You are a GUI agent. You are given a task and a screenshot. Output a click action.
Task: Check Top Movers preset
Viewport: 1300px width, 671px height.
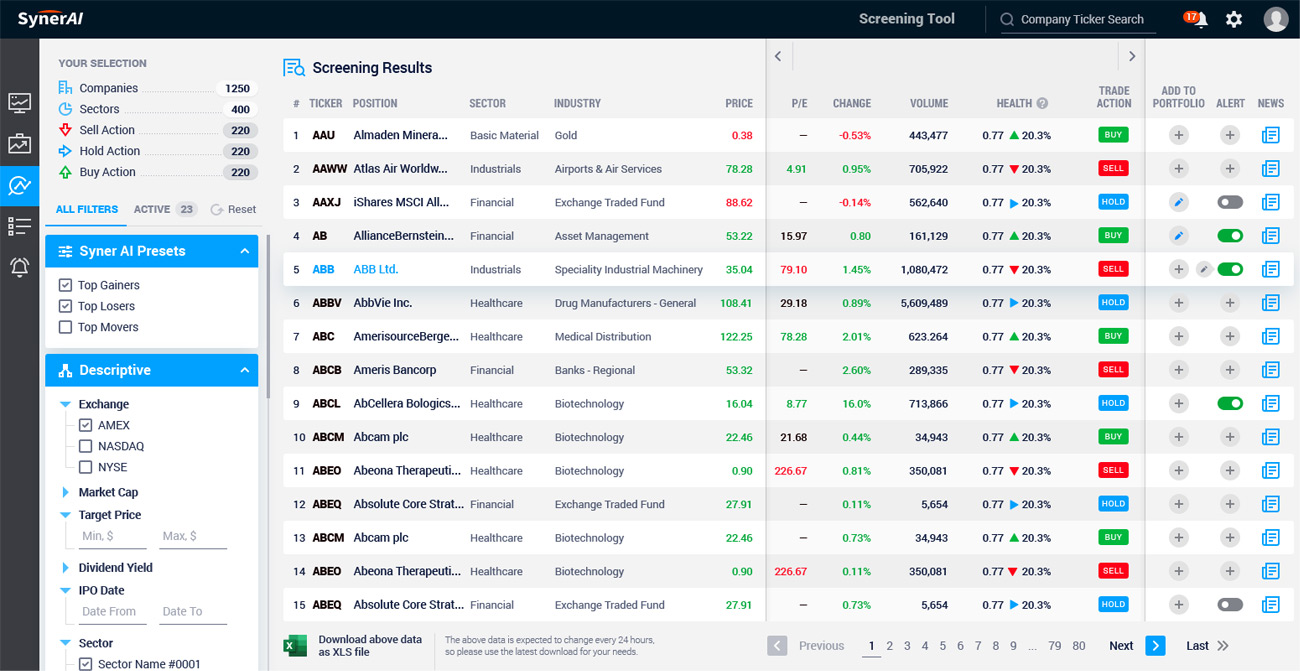(65, 327)
